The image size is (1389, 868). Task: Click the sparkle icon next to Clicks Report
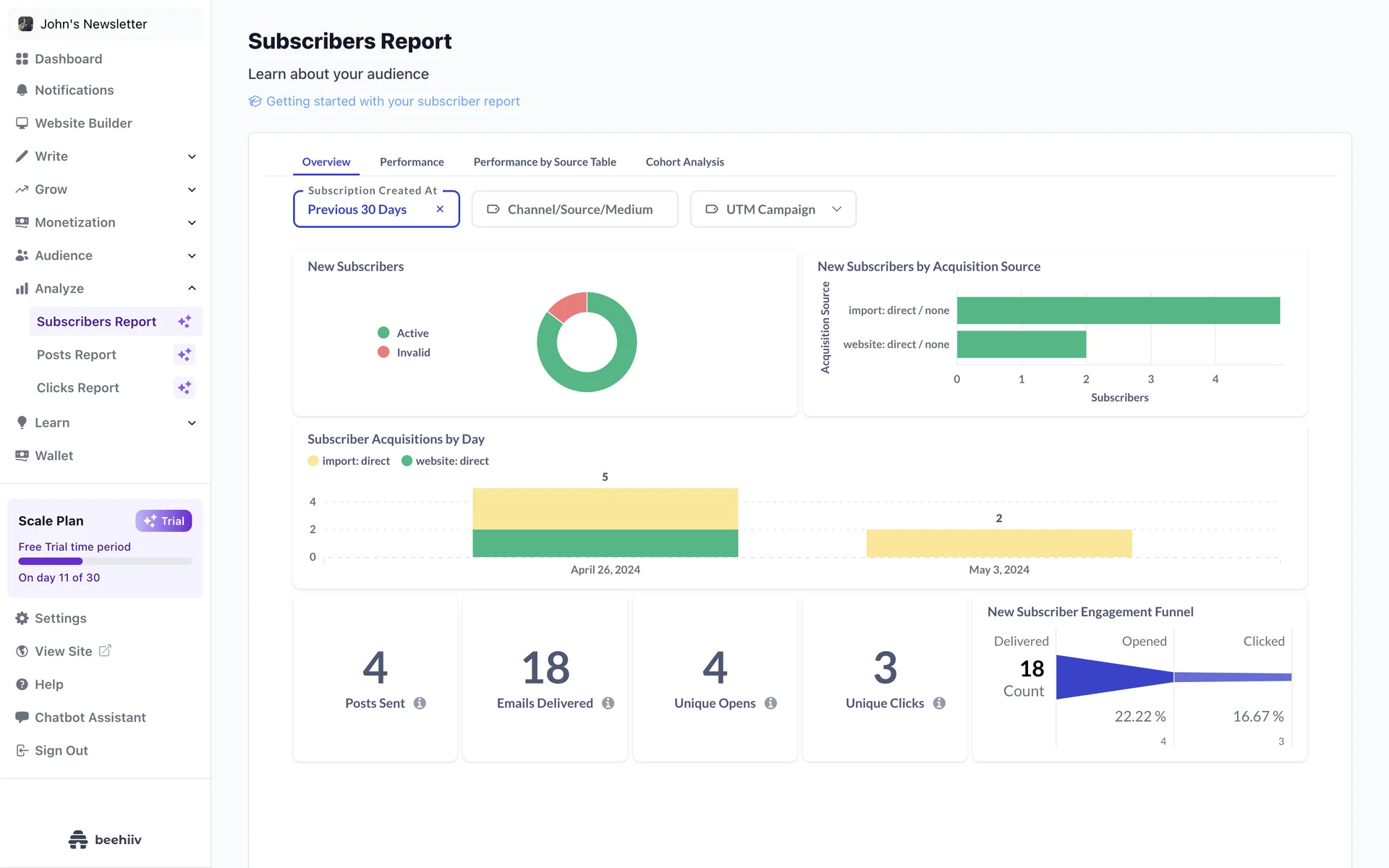pos(184,388)
